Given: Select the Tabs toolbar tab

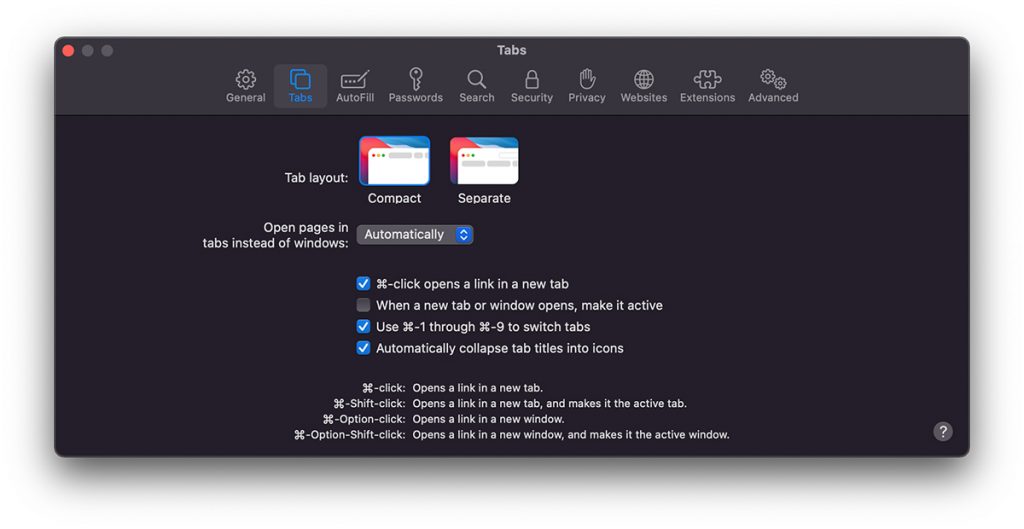Looking at the screenshot, I should tap(300, 86).
